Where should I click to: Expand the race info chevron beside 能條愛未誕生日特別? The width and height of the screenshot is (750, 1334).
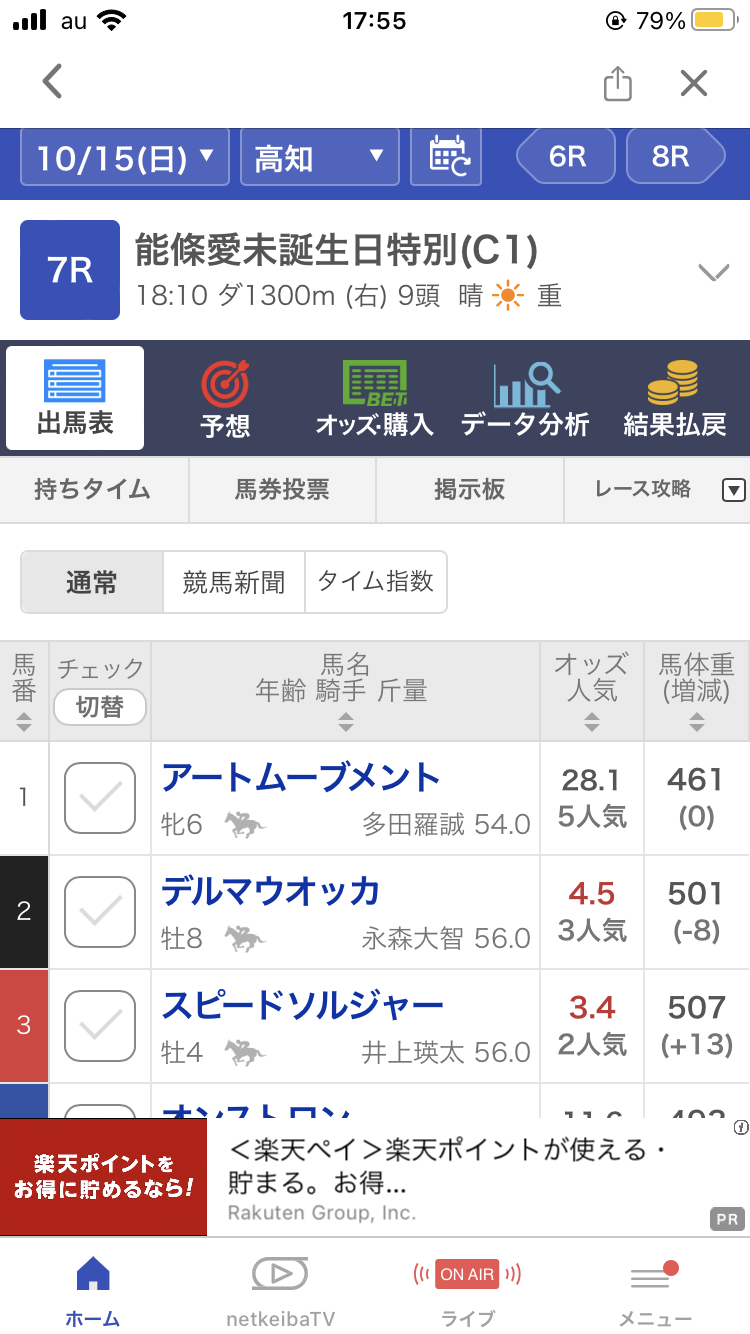[714, 272]
